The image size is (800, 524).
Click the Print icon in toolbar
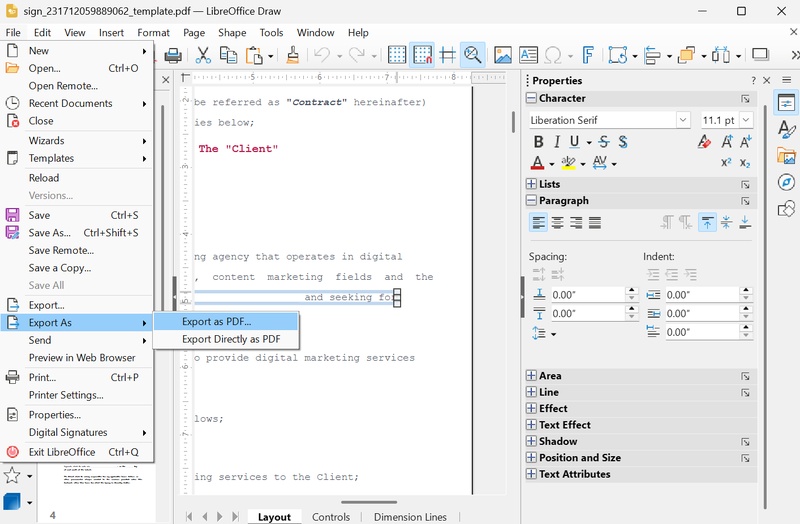point(173,55)
